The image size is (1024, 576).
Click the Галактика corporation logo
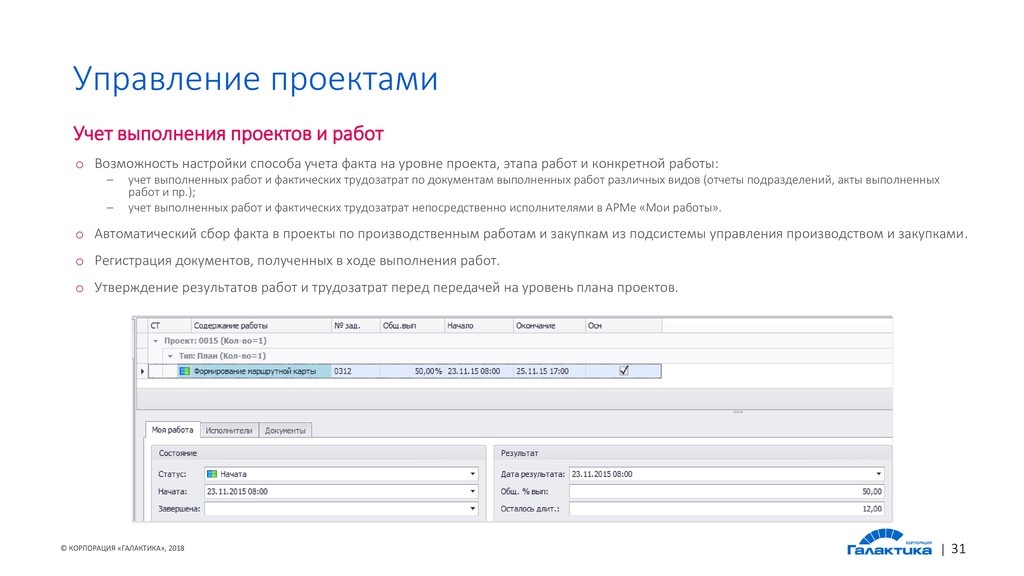click(x=889, y=542)
